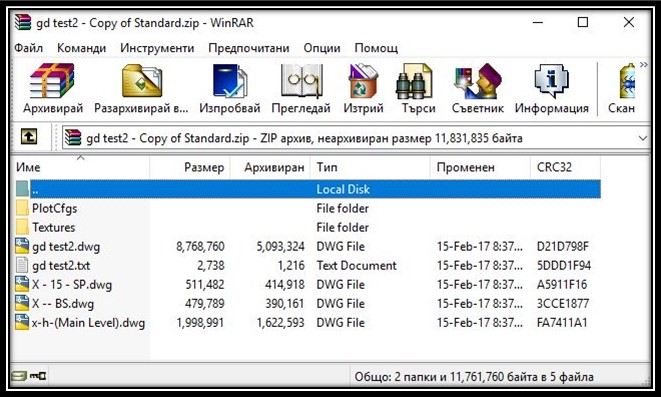Select the x-h-(Main Level).dwg file name
The width and height of the screenshot is (661, 397).
click(88, 323)
